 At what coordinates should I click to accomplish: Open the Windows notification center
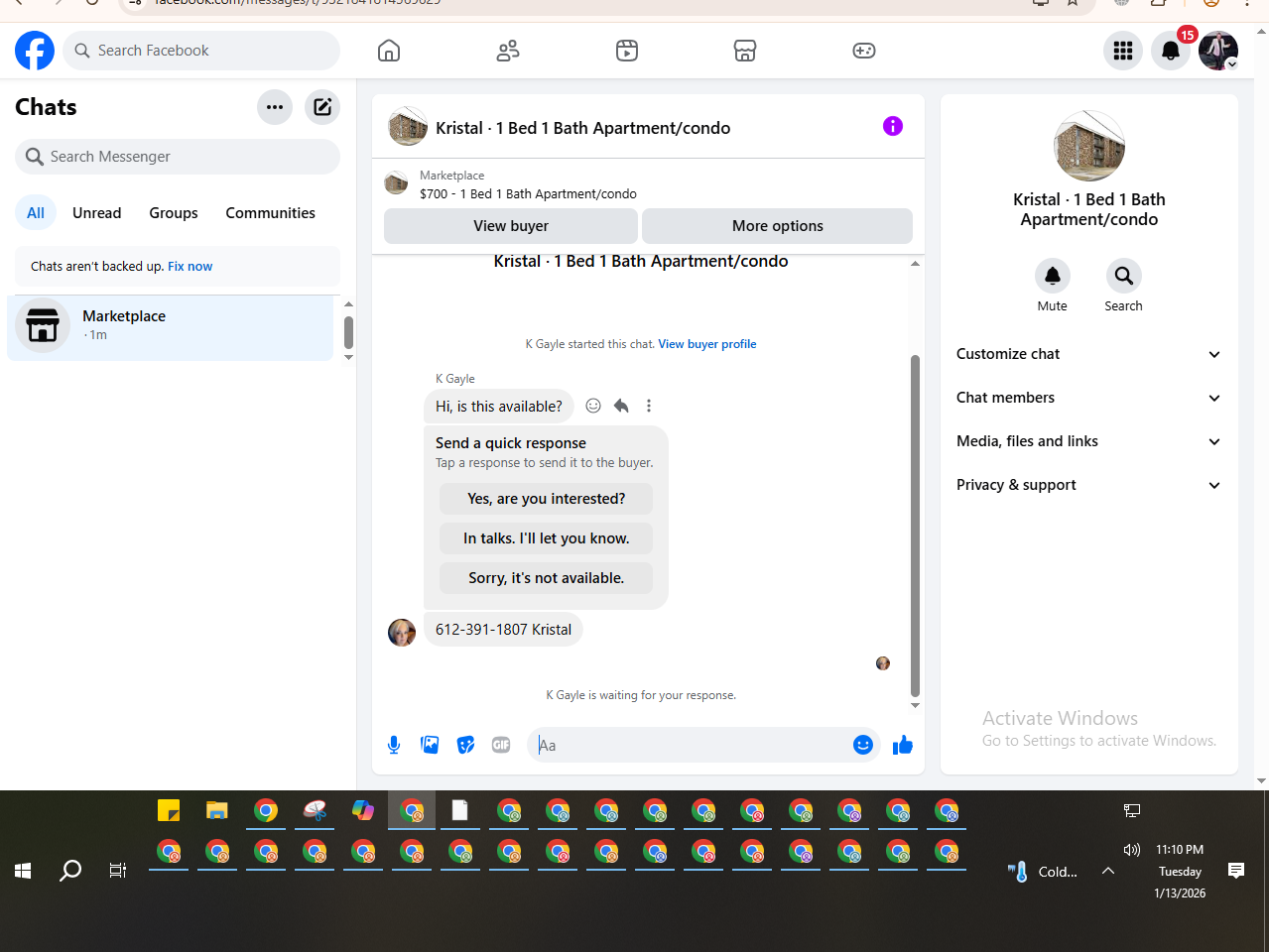coord(1236,871)
